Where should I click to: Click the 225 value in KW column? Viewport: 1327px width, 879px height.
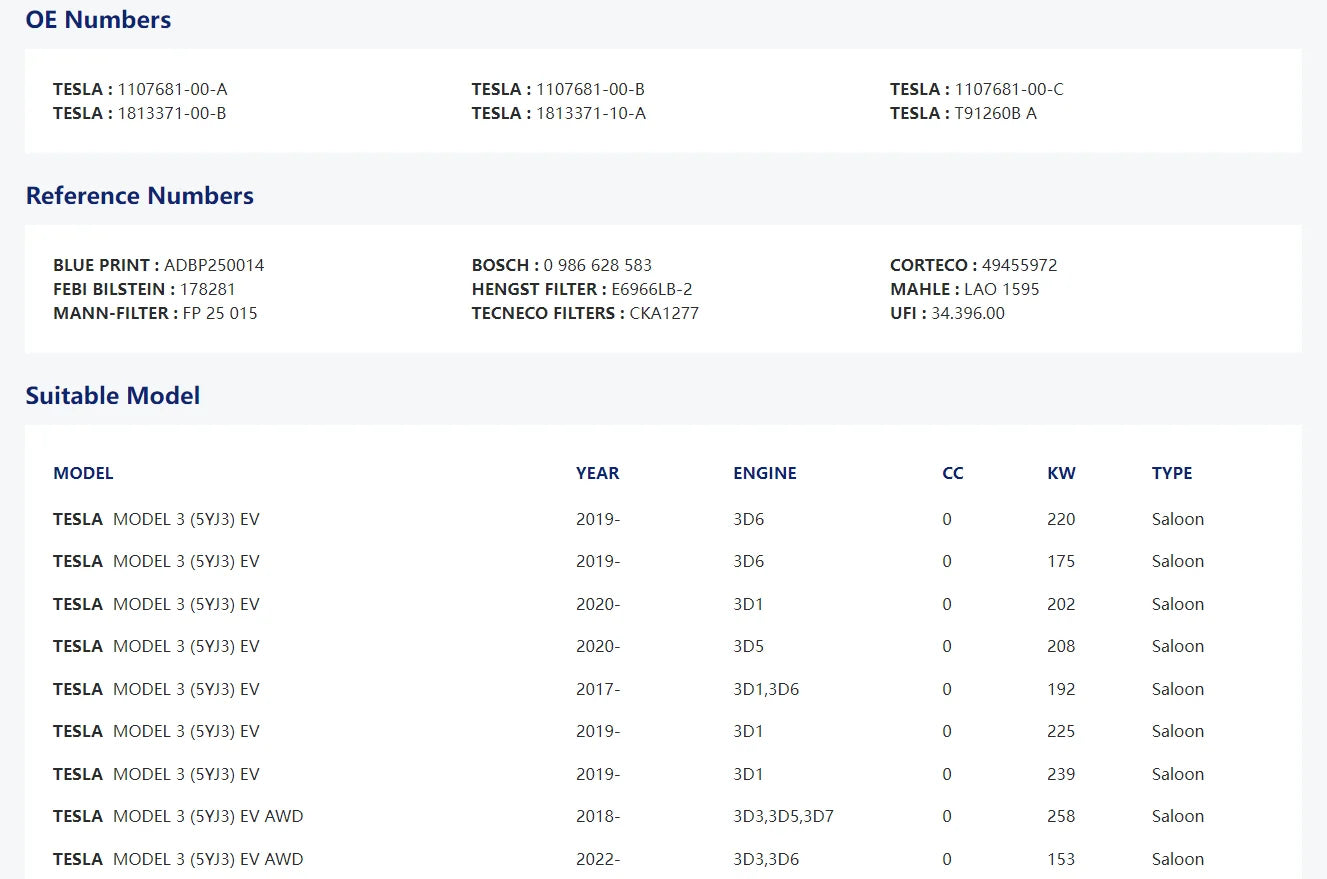tap(1061, 731)
